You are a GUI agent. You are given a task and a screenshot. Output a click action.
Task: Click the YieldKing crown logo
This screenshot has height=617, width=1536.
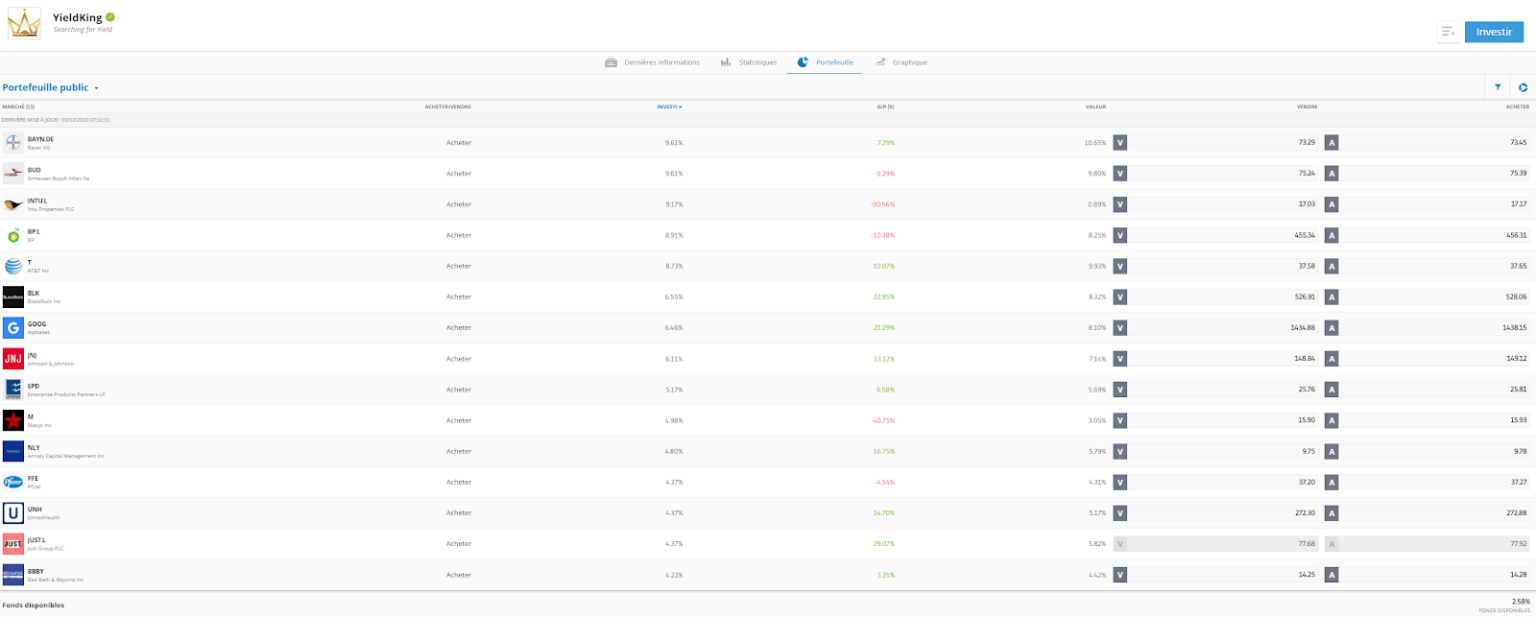pos(22,22)
